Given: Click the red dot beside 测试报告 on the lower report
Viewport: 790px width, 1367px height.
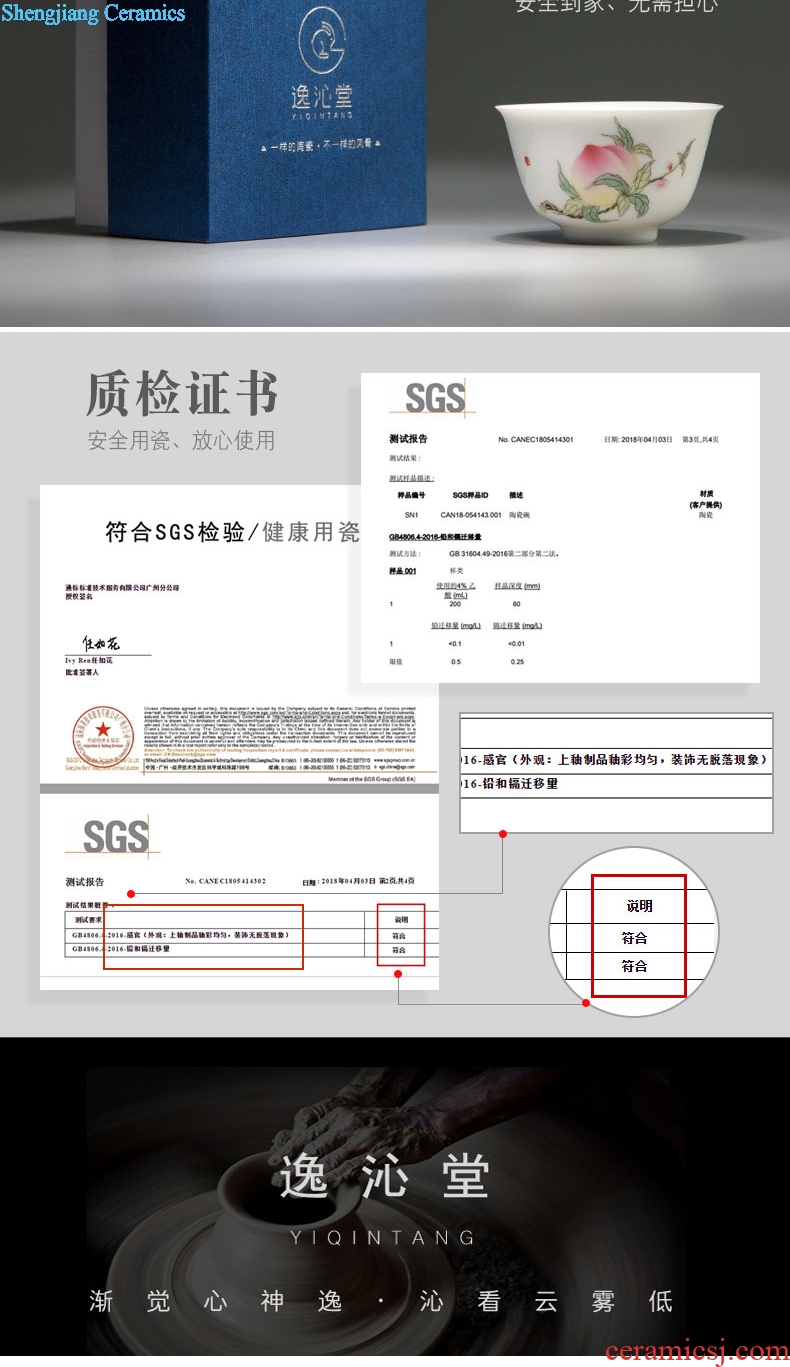Looking at the screenshot, I should [x=130, y=893].
